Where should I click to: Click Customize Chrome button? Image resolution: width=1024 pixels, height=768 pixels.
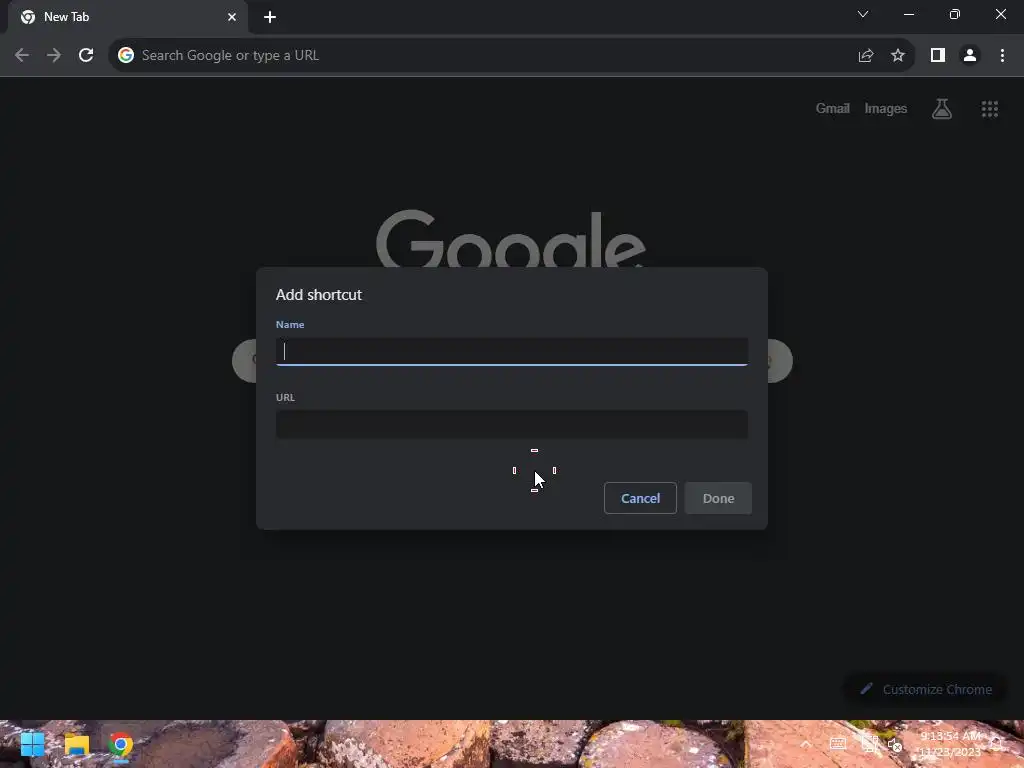point(926,690)
